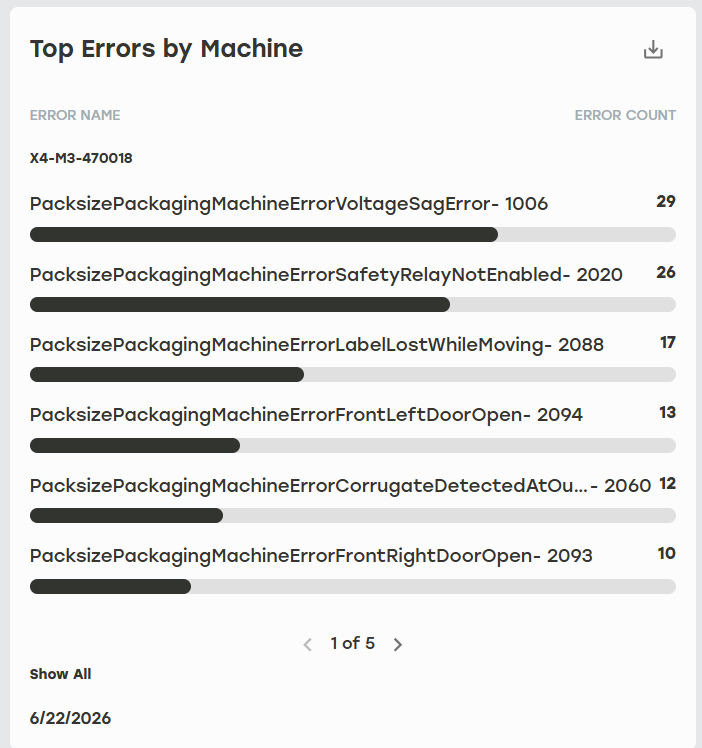The height and width of the screenshot is (748, 702).
Task: Select the FrontRightDoorOpen- 2093 error name
Action: tap(311, 556)
